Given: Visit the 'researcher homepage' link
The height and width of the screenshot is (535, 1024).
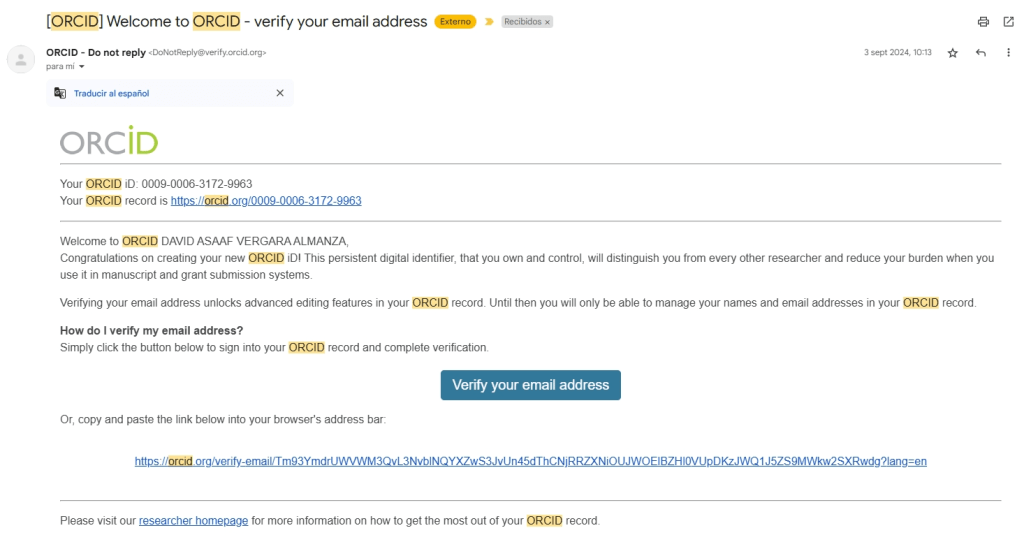Looking at the screenshot, I should click(193, 521).
